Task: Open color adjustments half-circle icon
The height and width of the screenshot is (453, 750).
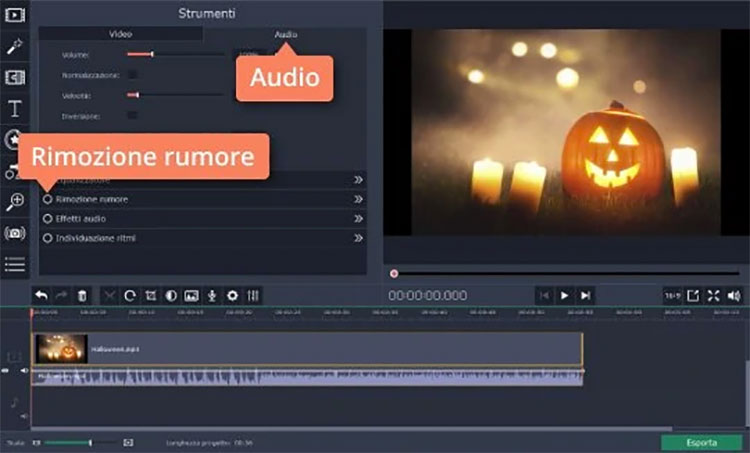Action: click(171, 296)
